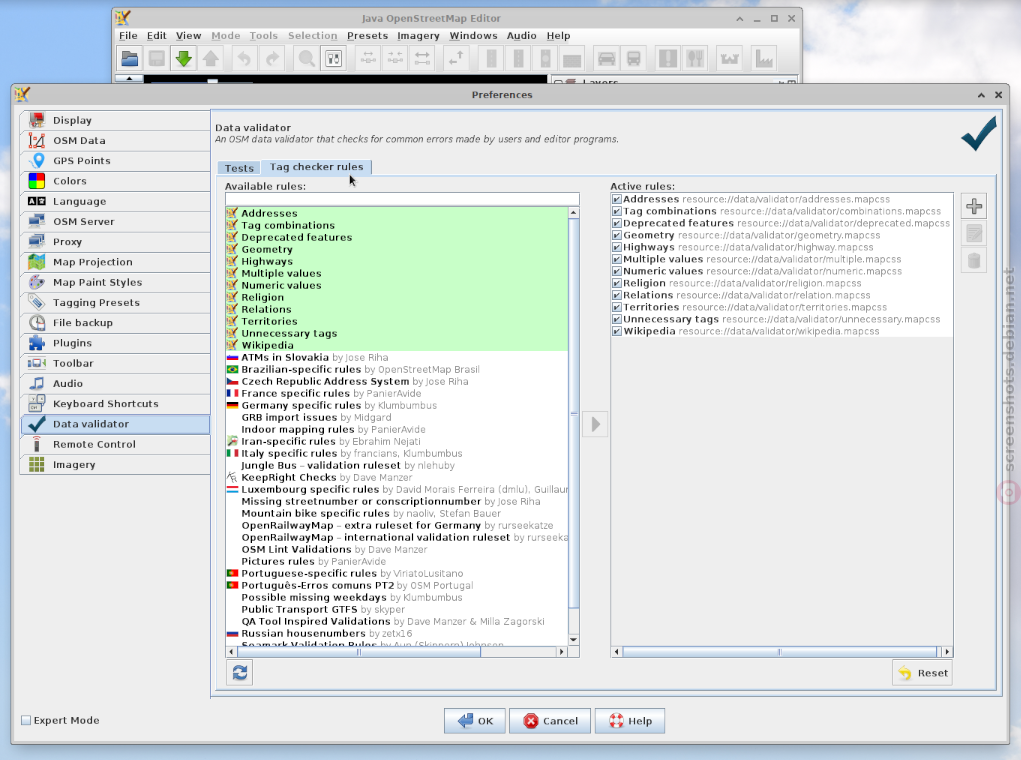This screenshot has height=760, width=1021.
Task: Open Imagery preferences section
Action: (116, 464)
